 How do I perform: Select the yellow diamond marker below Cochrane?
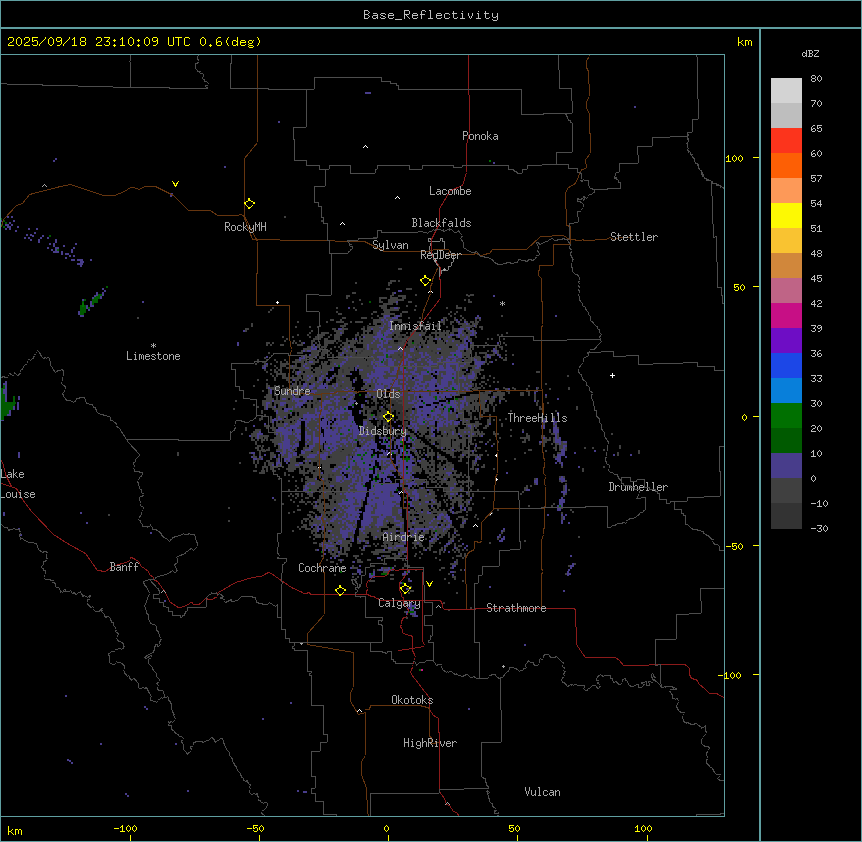coord(341,591)
